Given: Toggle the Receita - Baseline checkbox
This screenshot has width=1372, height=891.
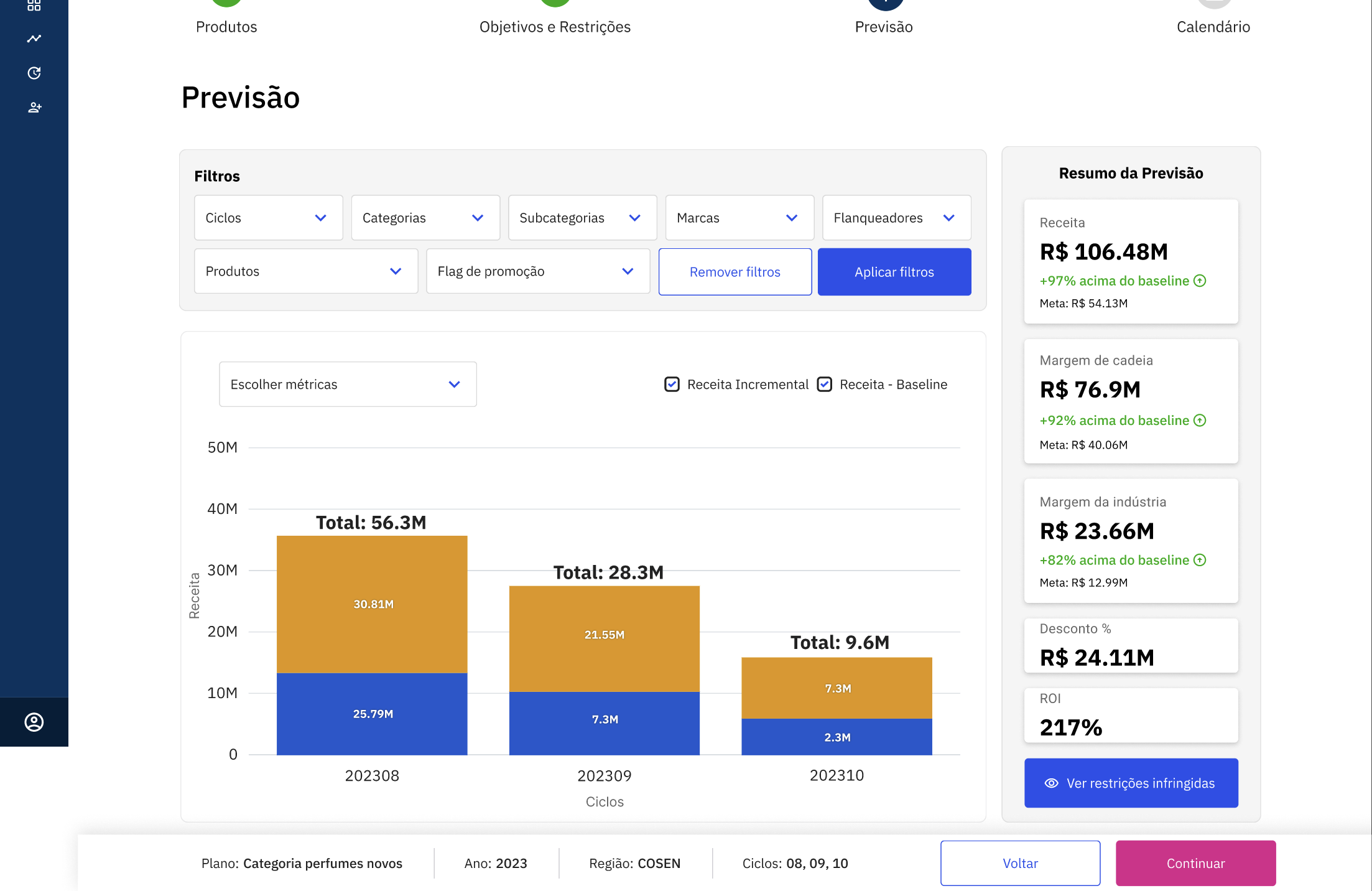Looking at the screenshot, I should click(825, 385).
